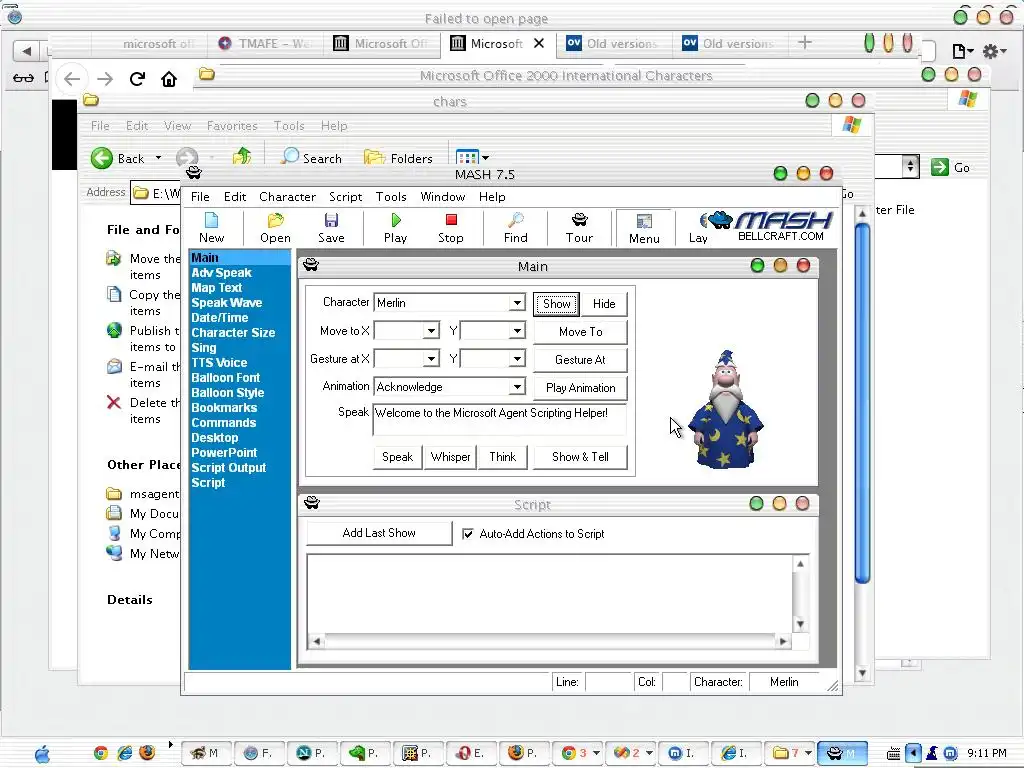Click the Speak button

[x=397, y=457]
